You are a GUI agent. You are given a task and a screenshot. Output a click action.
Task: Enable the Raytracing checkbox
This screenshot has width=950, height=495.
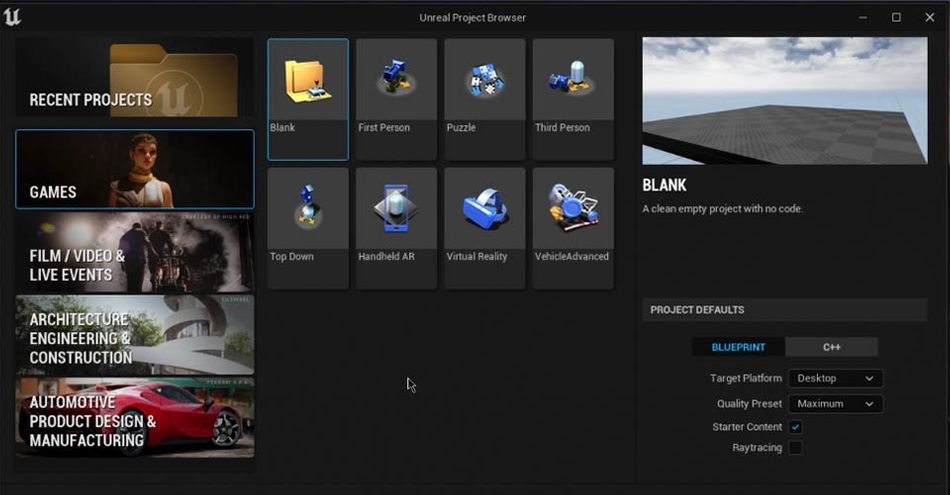(x=796, y=448)
